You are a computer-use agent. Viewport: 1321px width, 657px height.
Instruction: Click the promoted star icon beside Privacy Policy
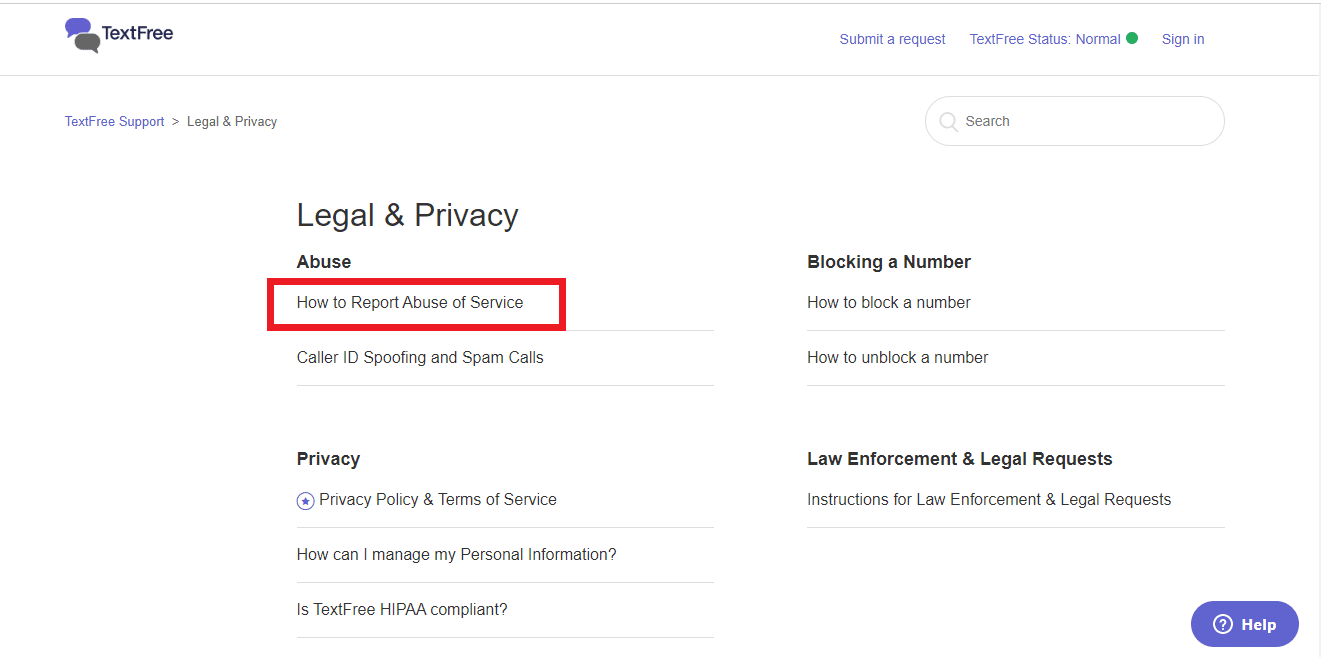(306, 501)
